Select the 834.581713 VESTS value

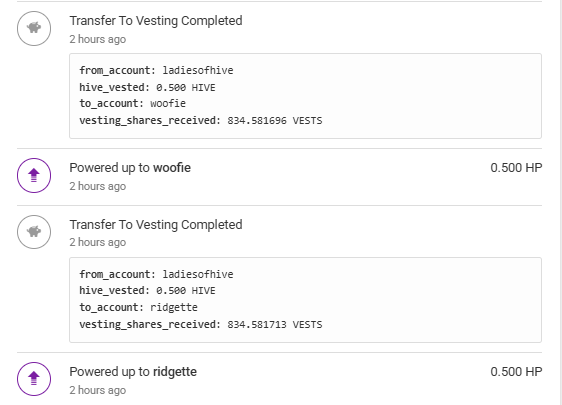[x=275, y=324]
